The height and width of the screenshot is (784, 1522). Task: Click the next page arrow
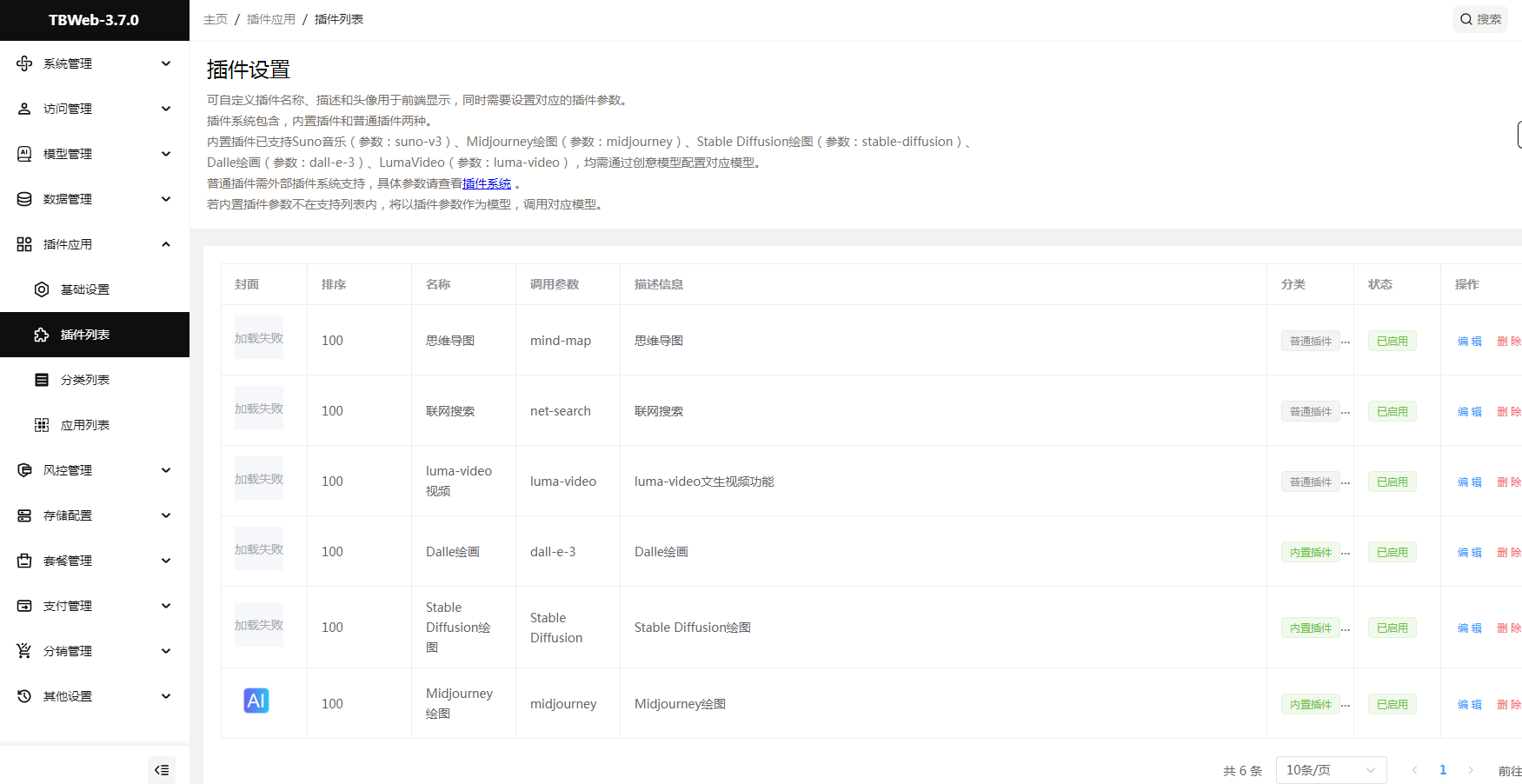[1471, 770]
